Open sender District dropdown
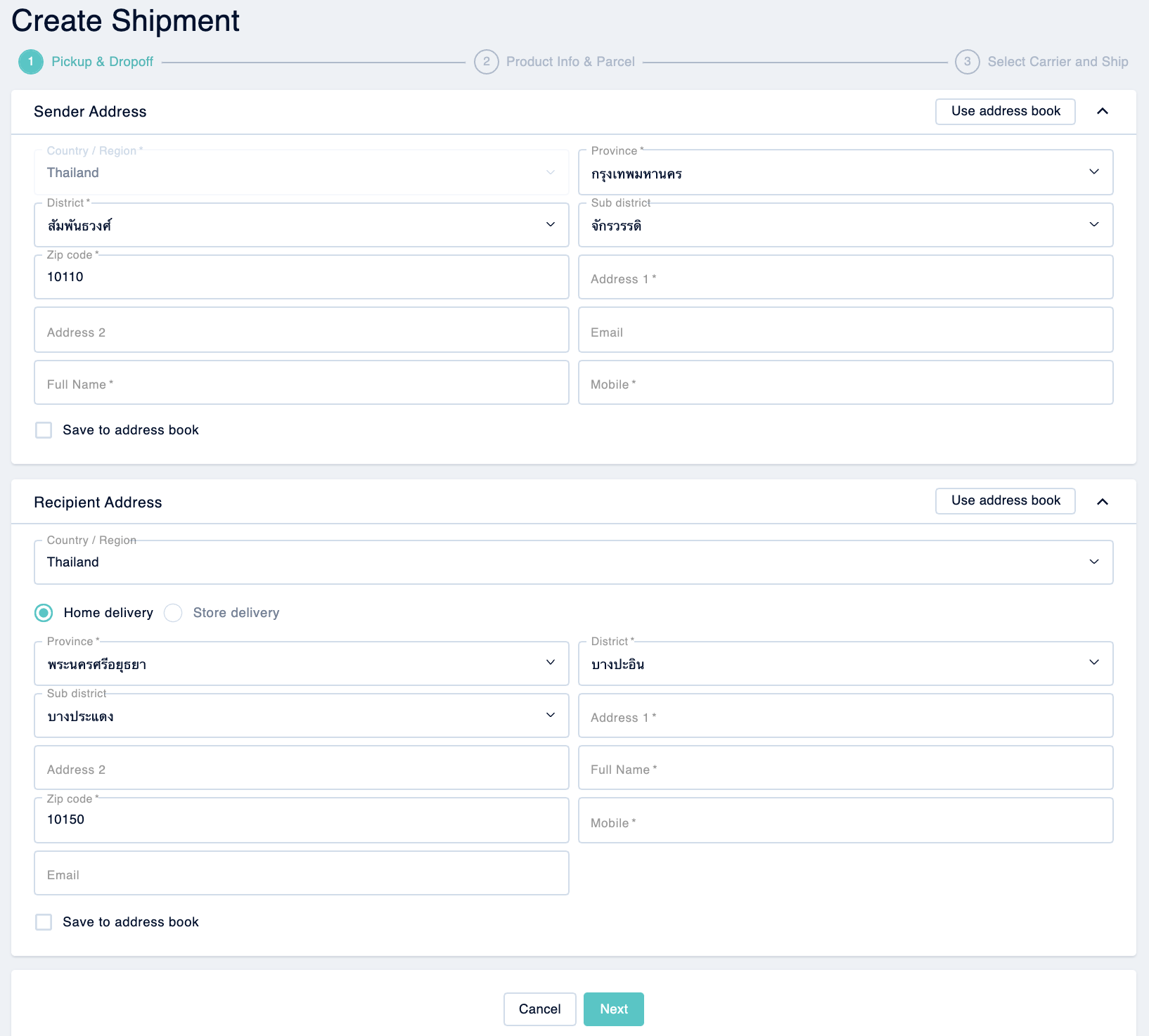Screen dimensions: 1149x1036 click(301, 225)
